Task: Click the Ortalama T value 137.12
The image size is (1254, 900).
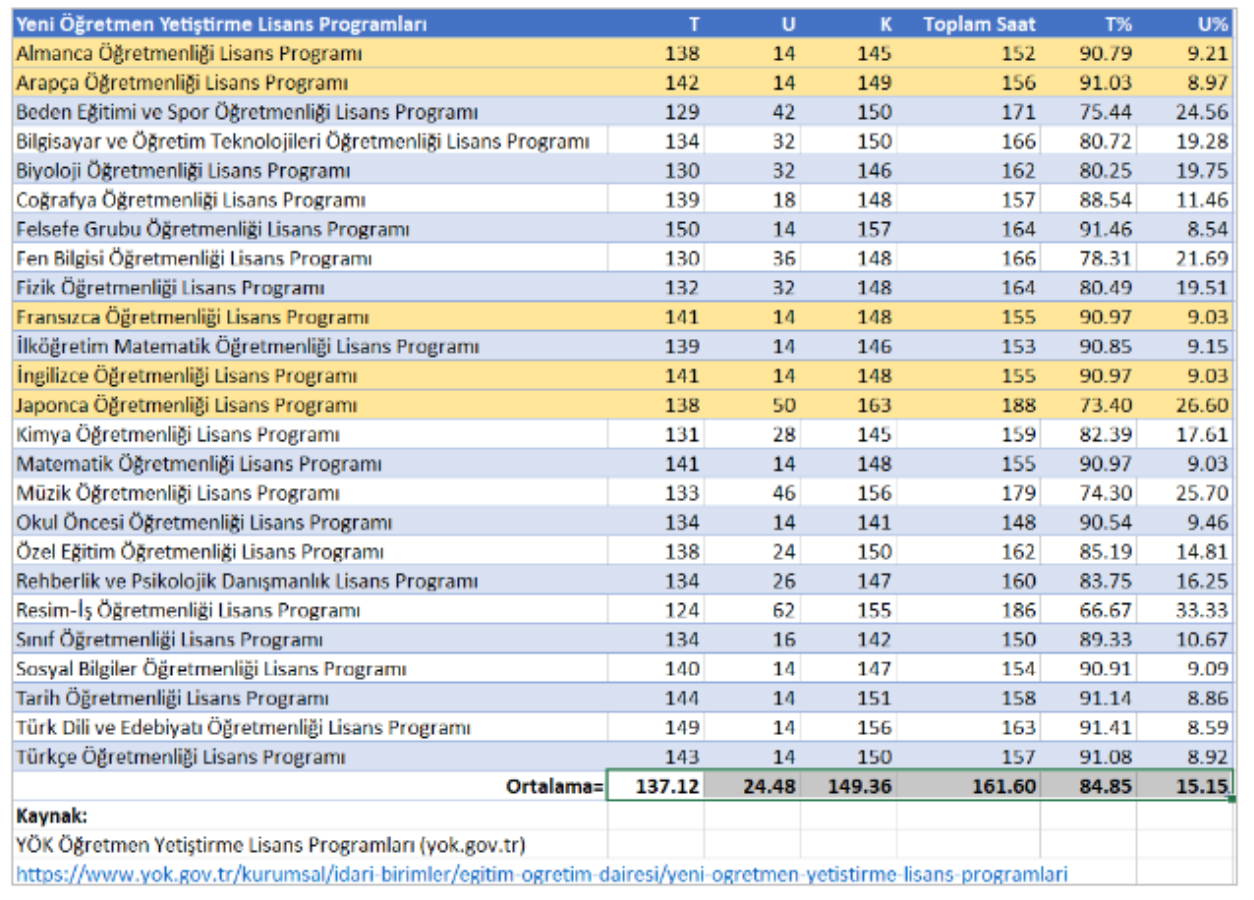Action: pos(667,787)
